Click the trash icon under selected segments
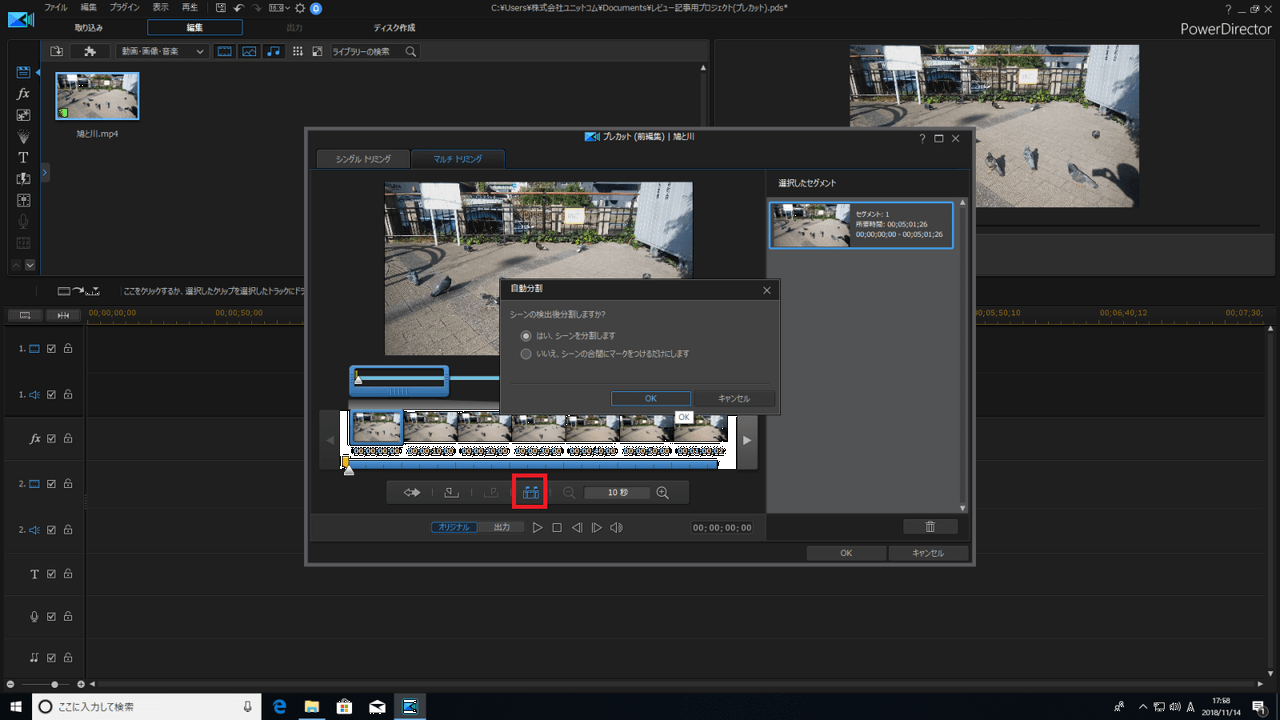Viewport: 1280px width, 720px height. (930, 527)
